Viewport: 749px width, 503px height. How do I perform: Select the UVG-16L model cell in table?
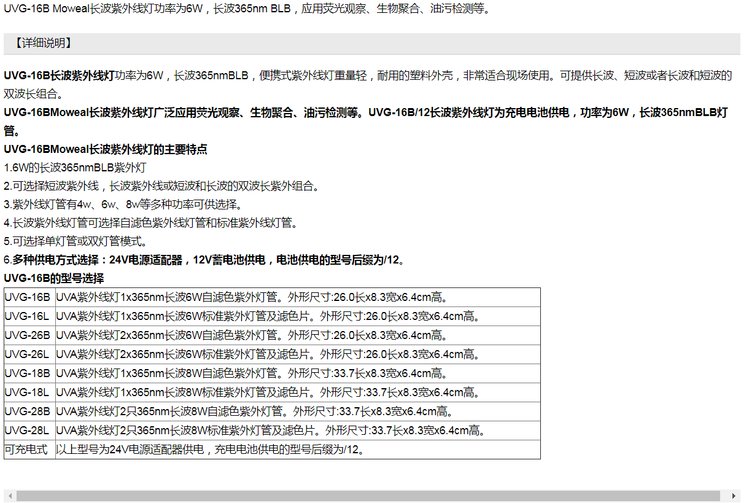27,316
